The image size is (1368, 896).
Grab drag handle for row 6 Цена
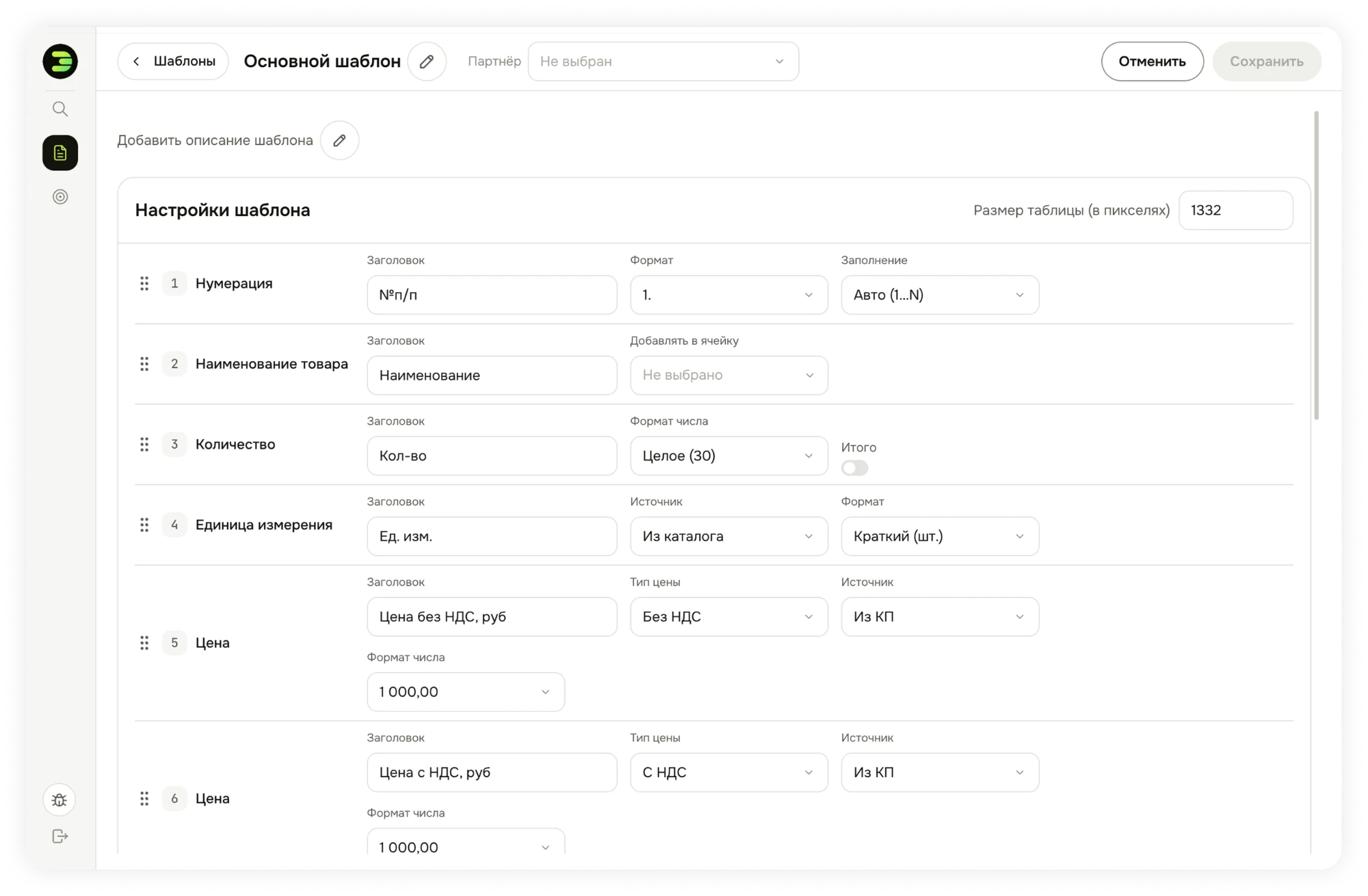tap(144, 798)
